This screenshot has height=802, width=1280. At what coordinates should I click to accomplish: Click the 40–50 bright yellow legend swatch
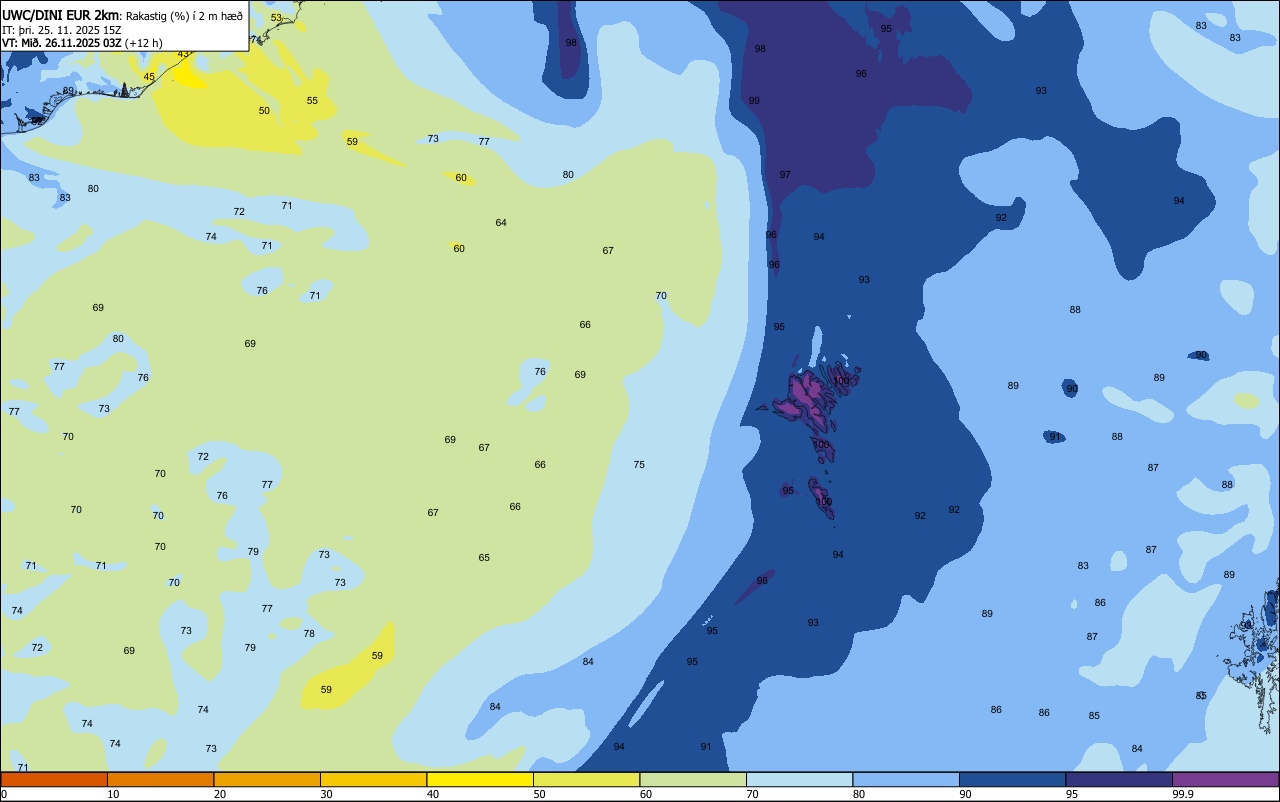click(x=480, y=779)
